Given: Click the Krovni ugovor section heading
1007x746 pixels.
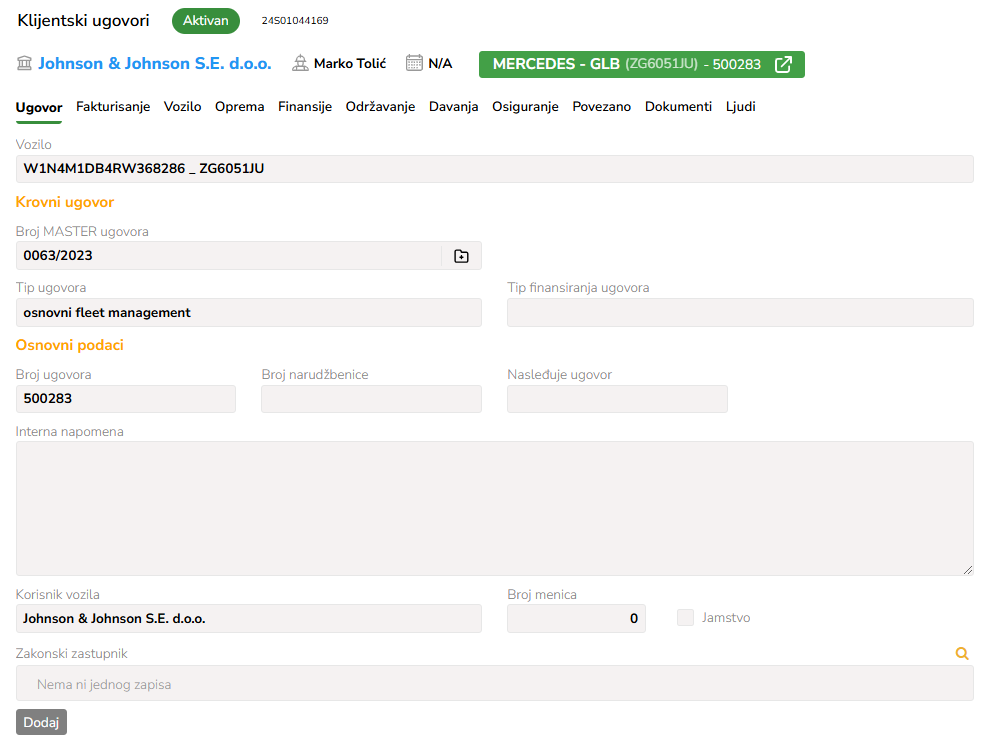Looking at the screenshot, I should [x=65, y=202].
